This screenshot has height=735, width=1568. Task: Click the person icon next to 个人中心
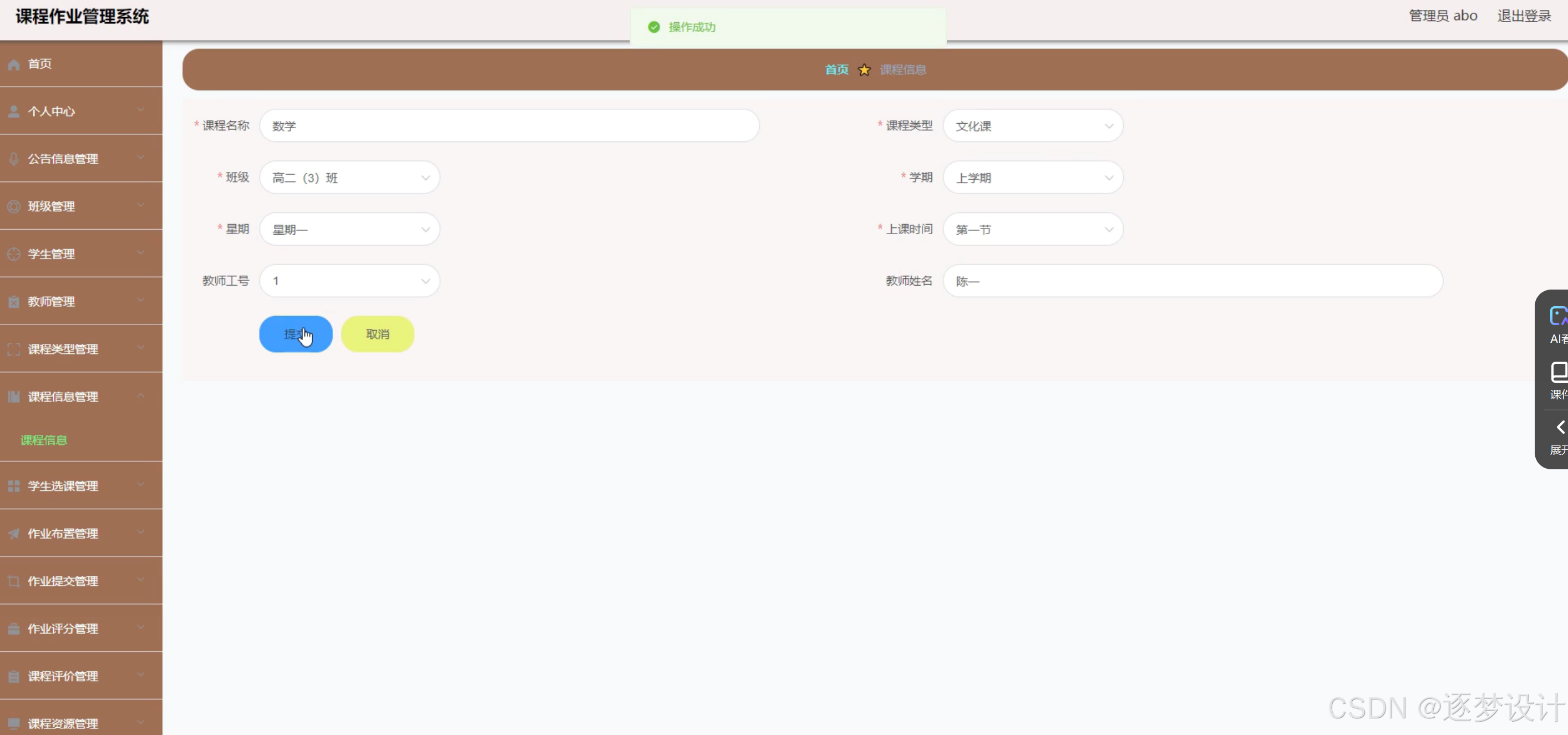point(13,111)
